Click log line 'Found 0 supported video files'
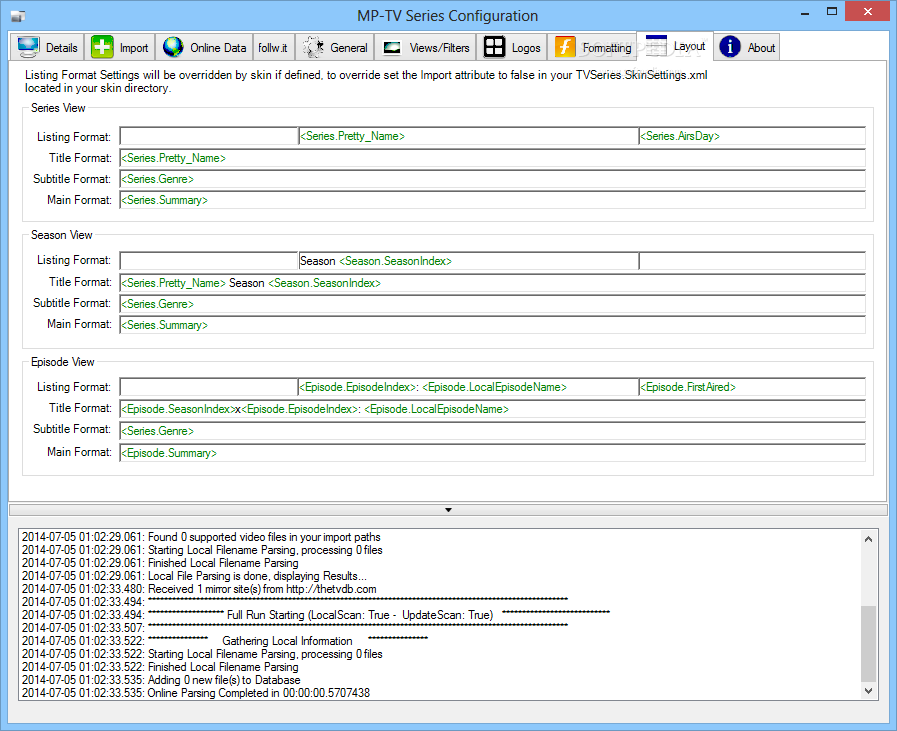 click(x=201, y=537)
